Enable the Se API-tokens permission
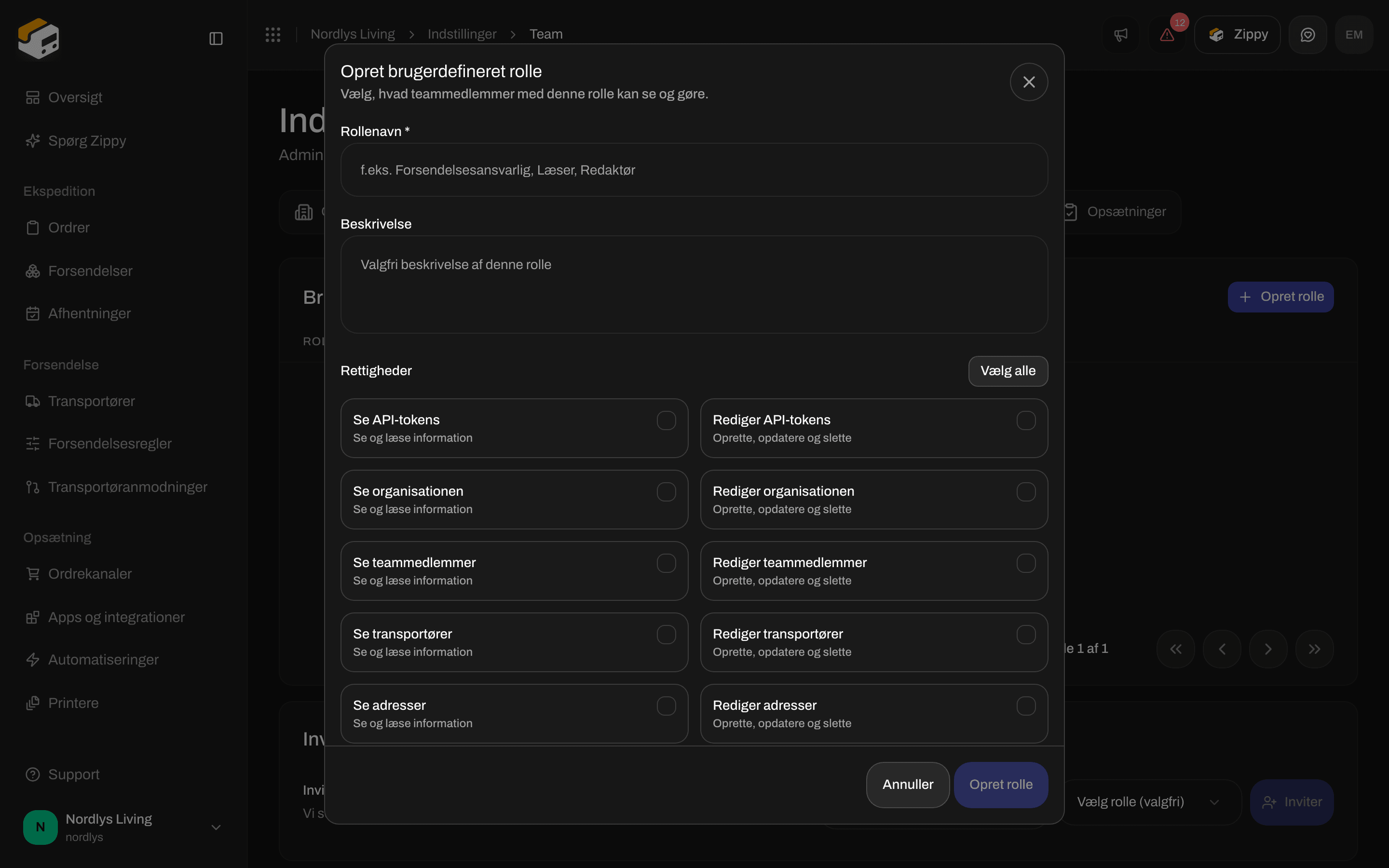The height and width of the screenshot is (868, 1389). point(666,421)
